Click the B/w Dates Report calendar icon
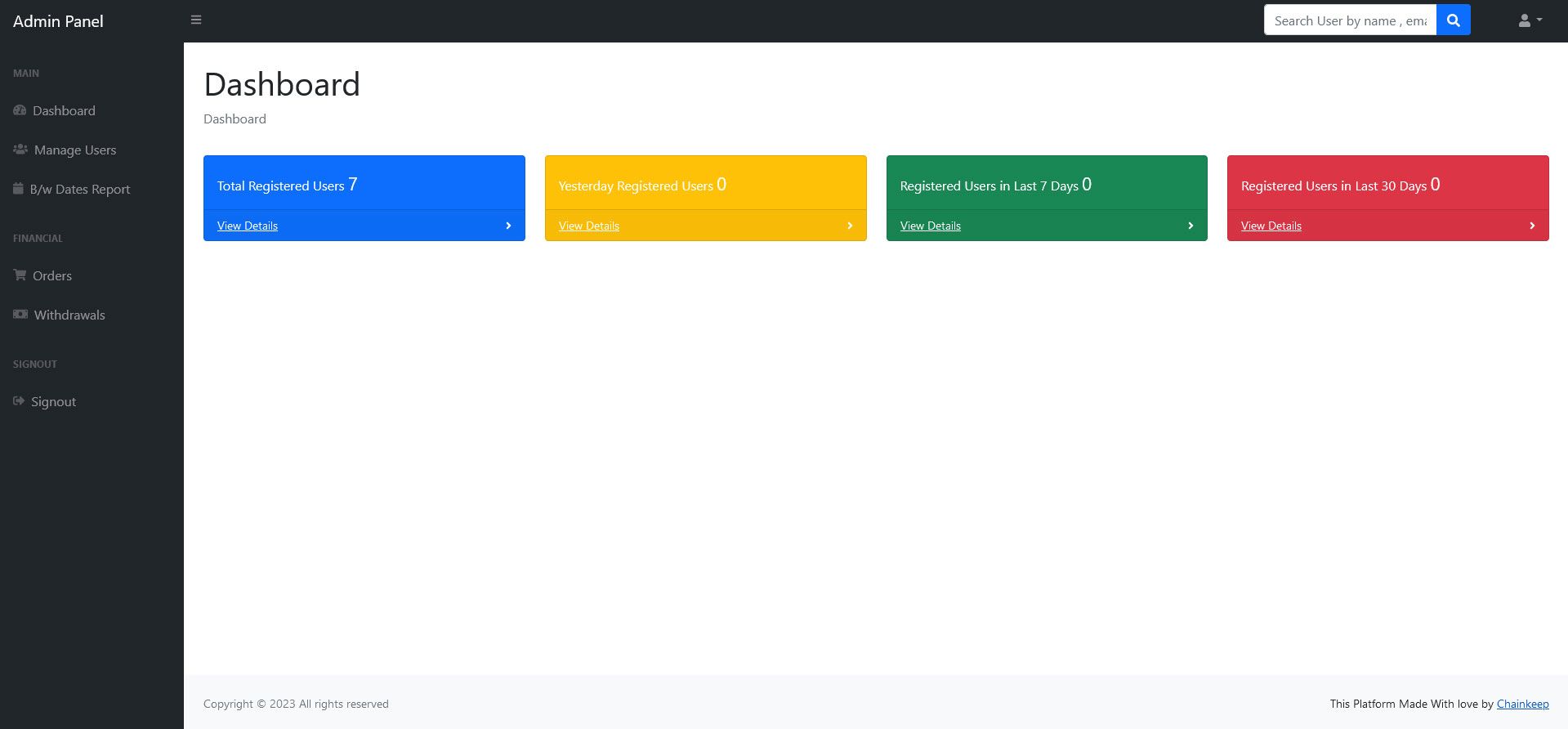The height and width of the screenshot is (729, 1568). click(18, 189)
